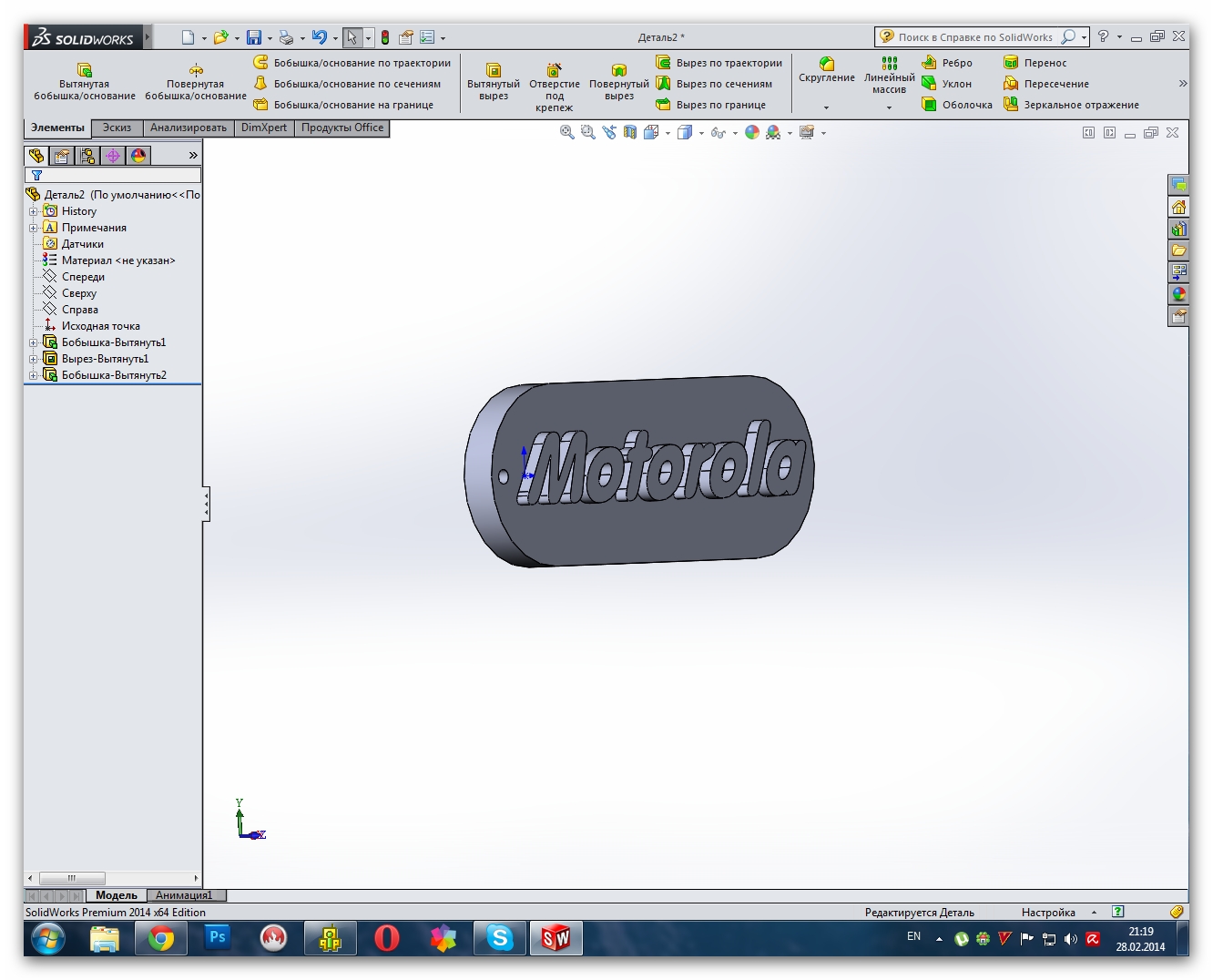This screenshot has height=980, width=1213.
Task: Choose Вырез по границе boundary cut
Action: (x=711, y=105)
